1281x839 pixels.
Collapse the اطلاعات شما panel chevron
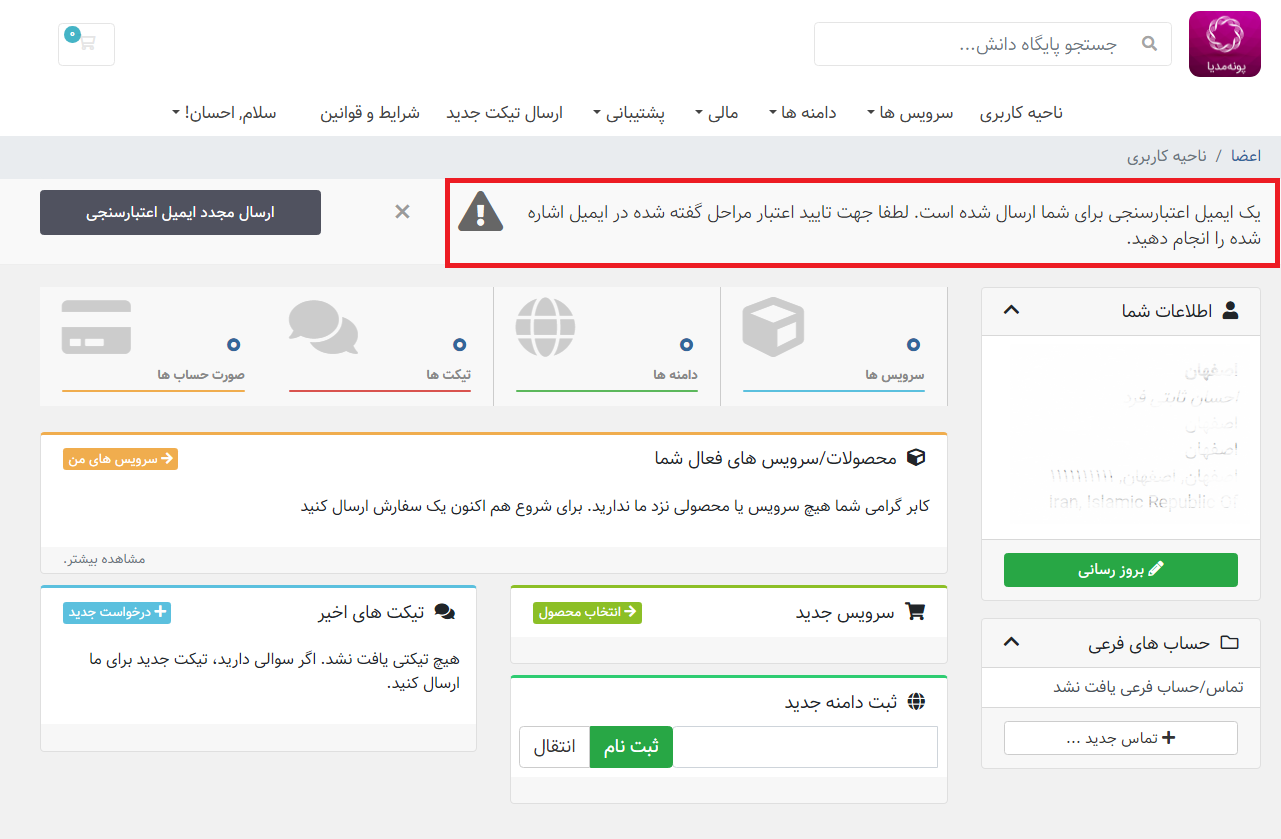[x=1011, y=310]
